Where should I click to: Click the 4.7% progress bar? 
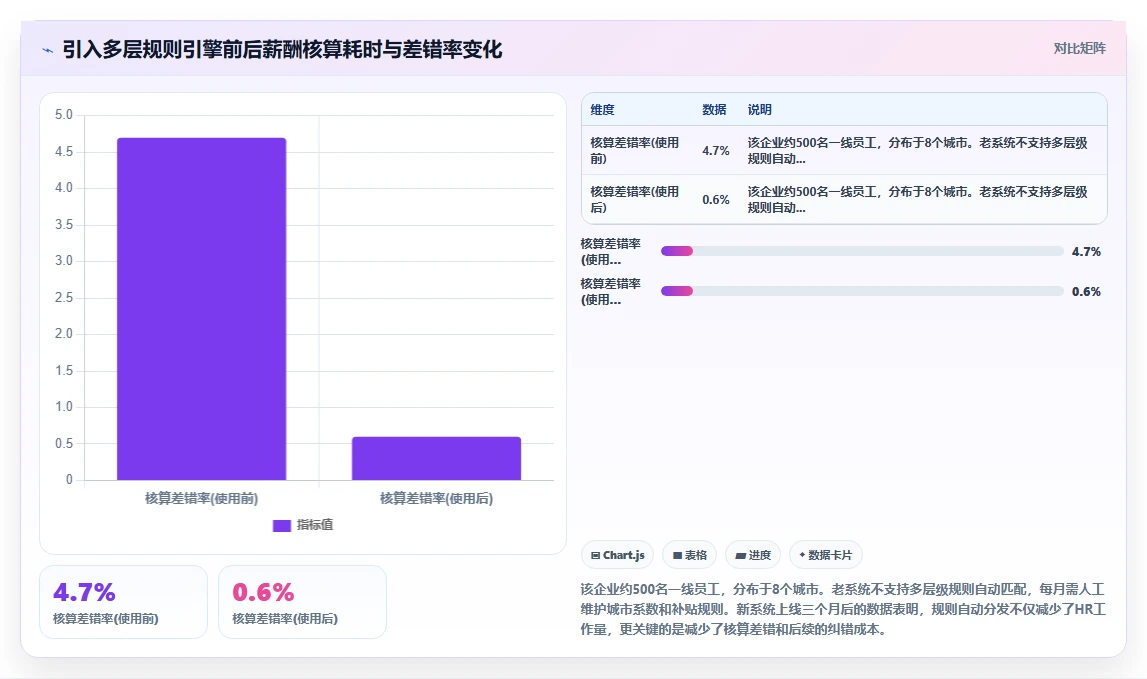(862, 251)
